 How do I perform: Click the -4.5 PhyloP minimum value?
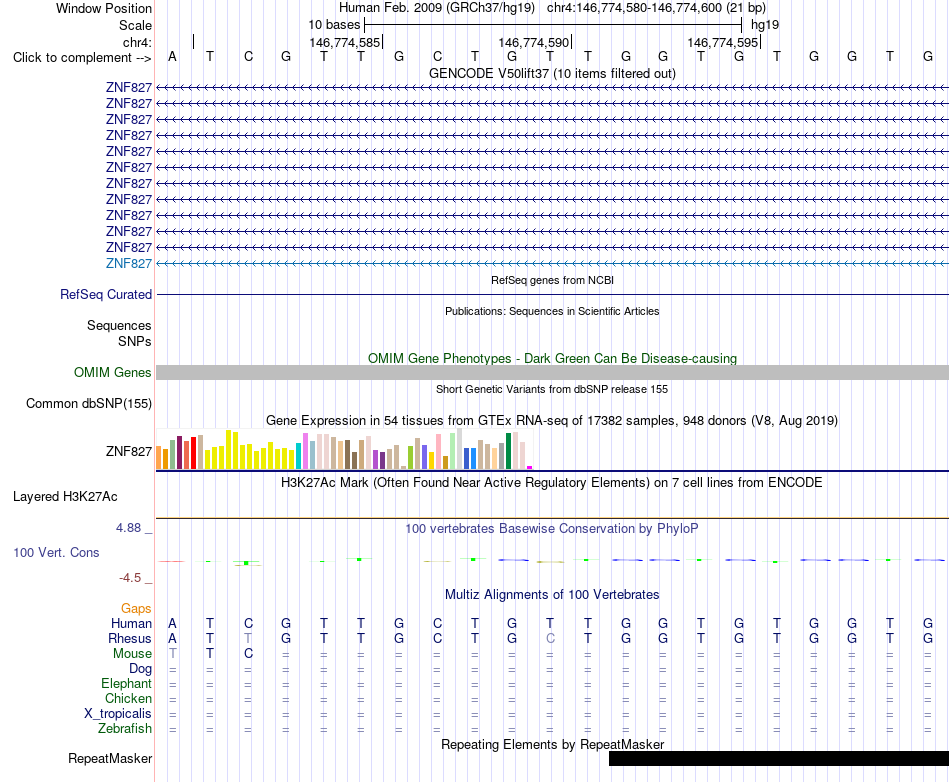pyautogui.click(x=130, y=578)
